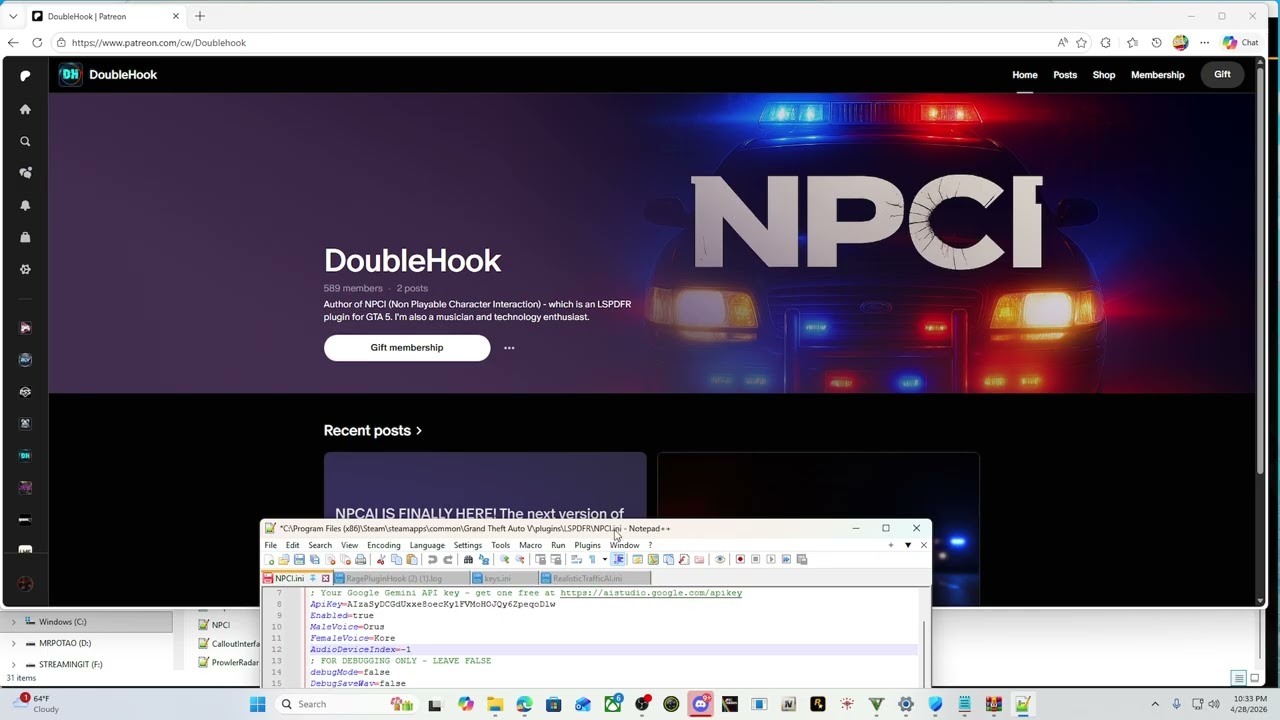Open the Patreon home icon in sidebar
This screenshot has width=1280, height=720.
(25, 109)
